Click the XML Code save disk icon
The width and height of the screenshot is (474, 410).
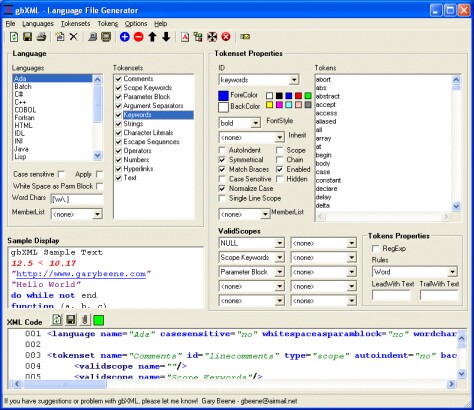click(x=71, y=320)
